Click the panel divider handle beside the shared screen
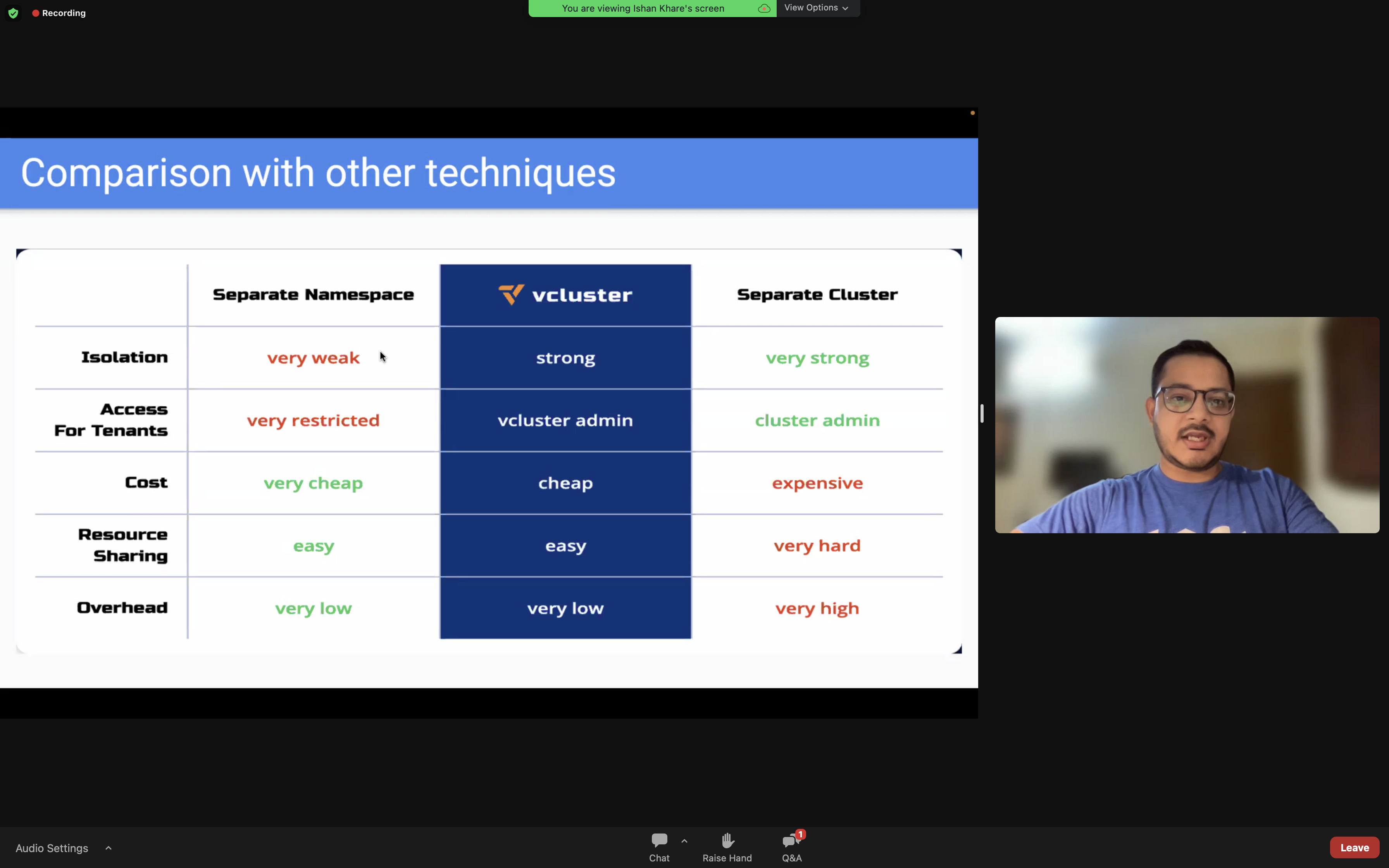Viewport: 1389px width, 868px height. point(982,413)
